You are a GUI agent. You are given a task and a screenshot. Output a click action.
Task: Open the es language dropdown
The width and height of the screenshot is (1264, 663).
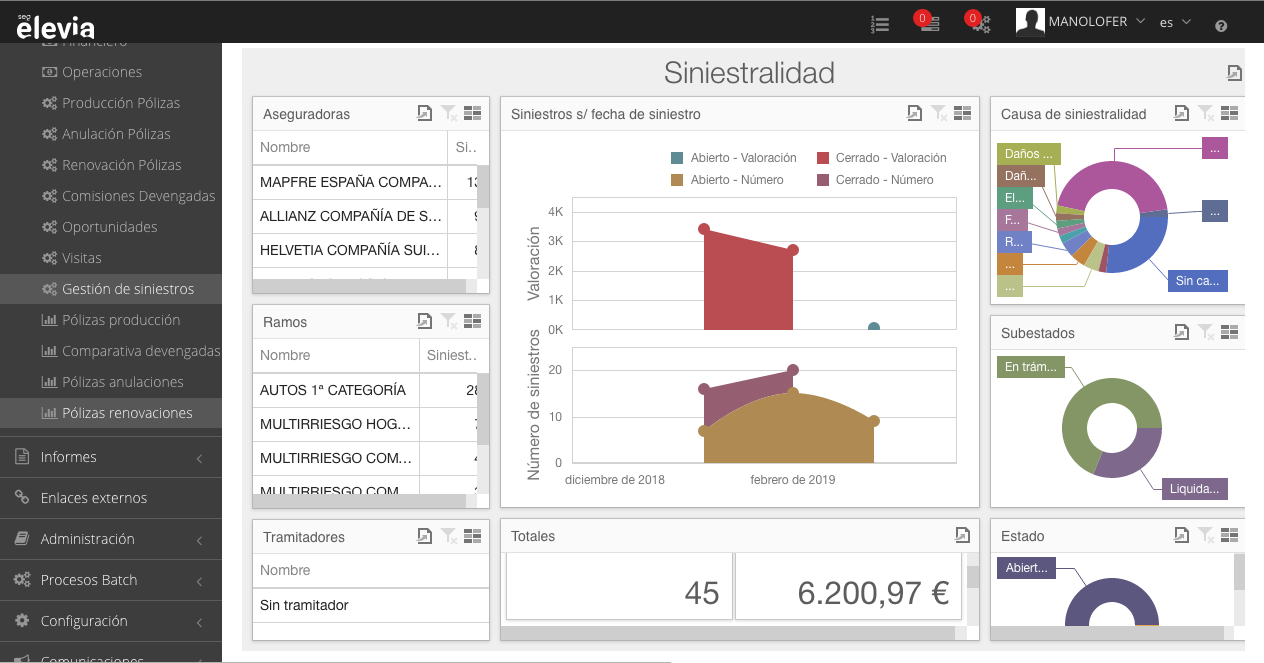tap(1175, 22)
